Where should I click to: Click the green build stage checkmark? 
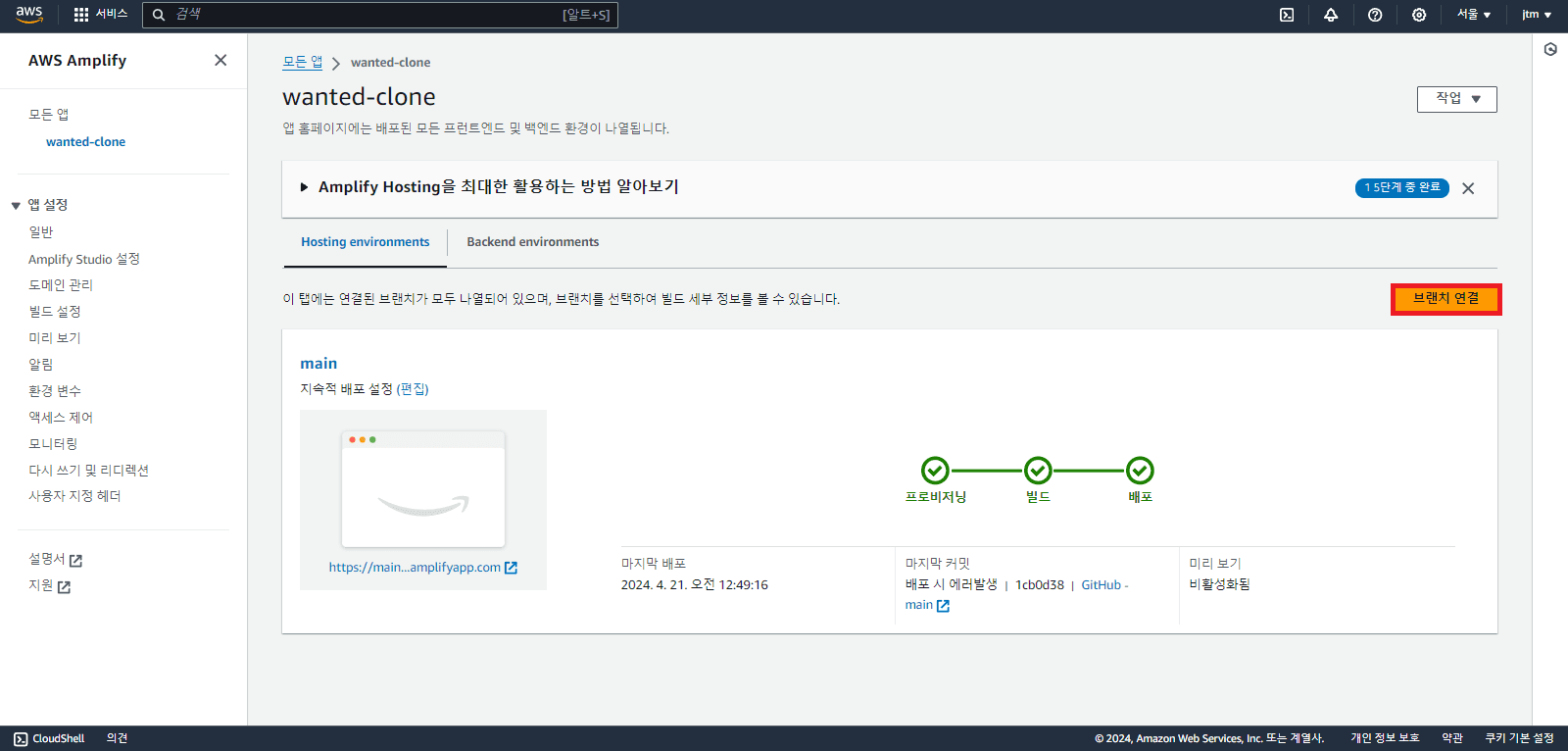(1038, 471)
